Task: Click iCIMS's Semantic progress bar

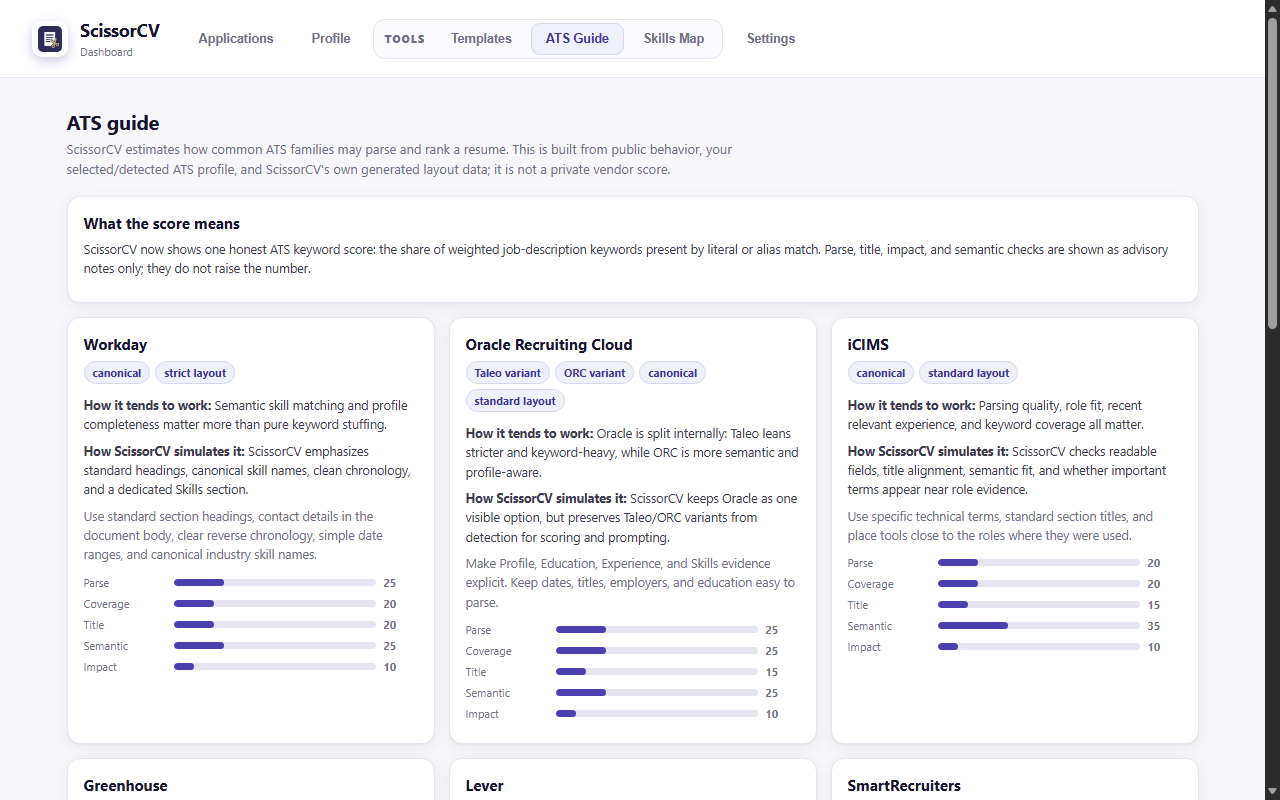Action: pyautogui.click(x=1039, y=625)
